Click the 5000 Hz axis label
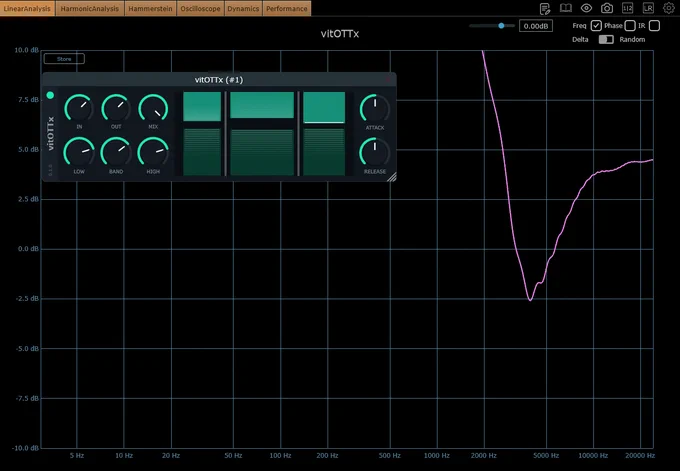 546,455
